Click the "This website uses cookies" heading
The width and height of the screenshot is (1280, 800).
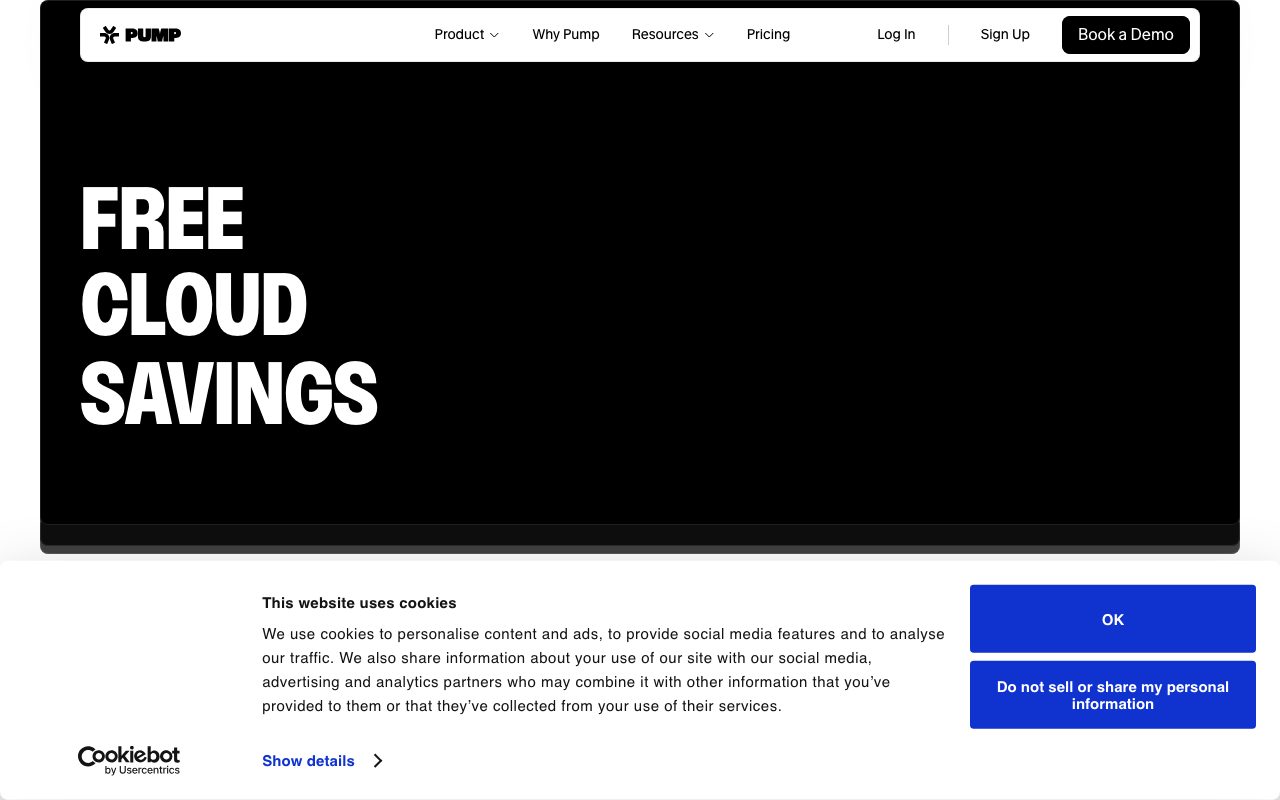359,603
